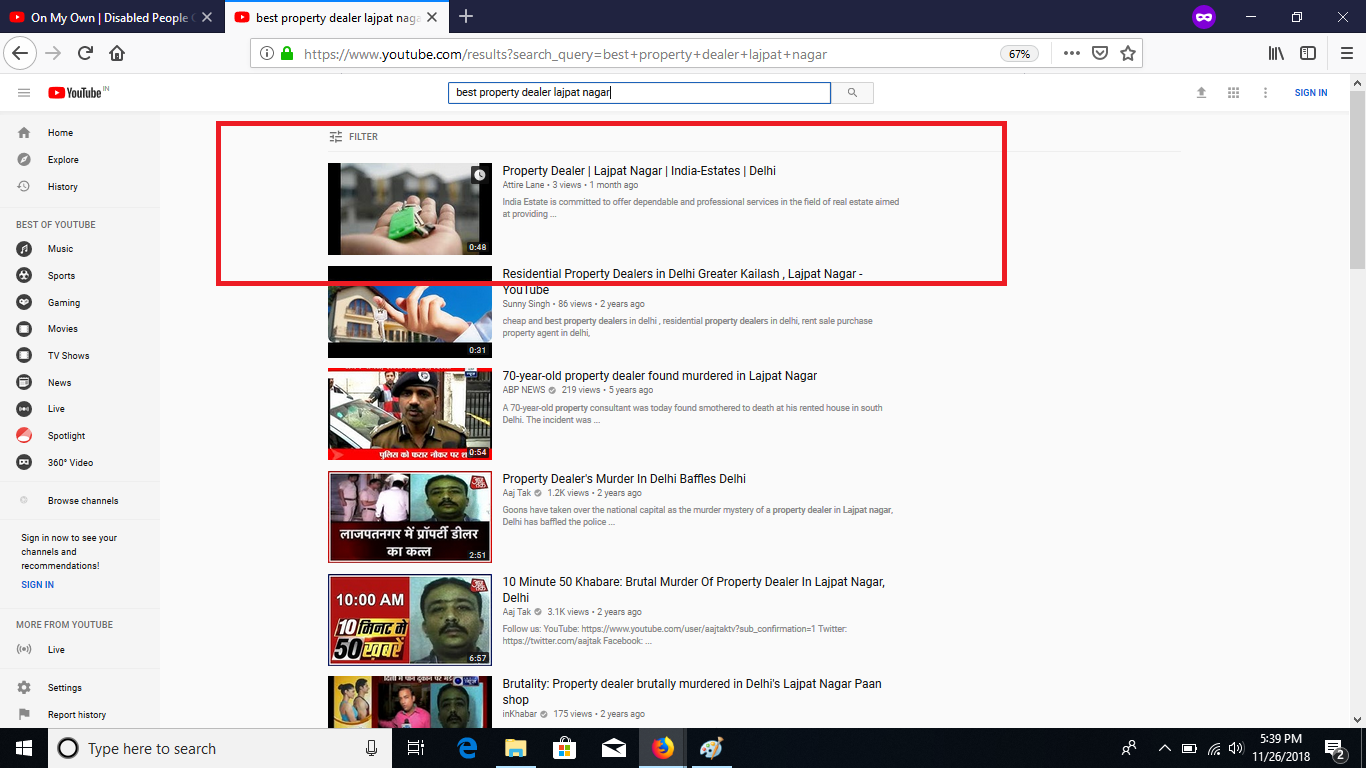Select Gaming in the sidebar
The height and width of the screenshot is (768, 1366).
coord(64,302)
